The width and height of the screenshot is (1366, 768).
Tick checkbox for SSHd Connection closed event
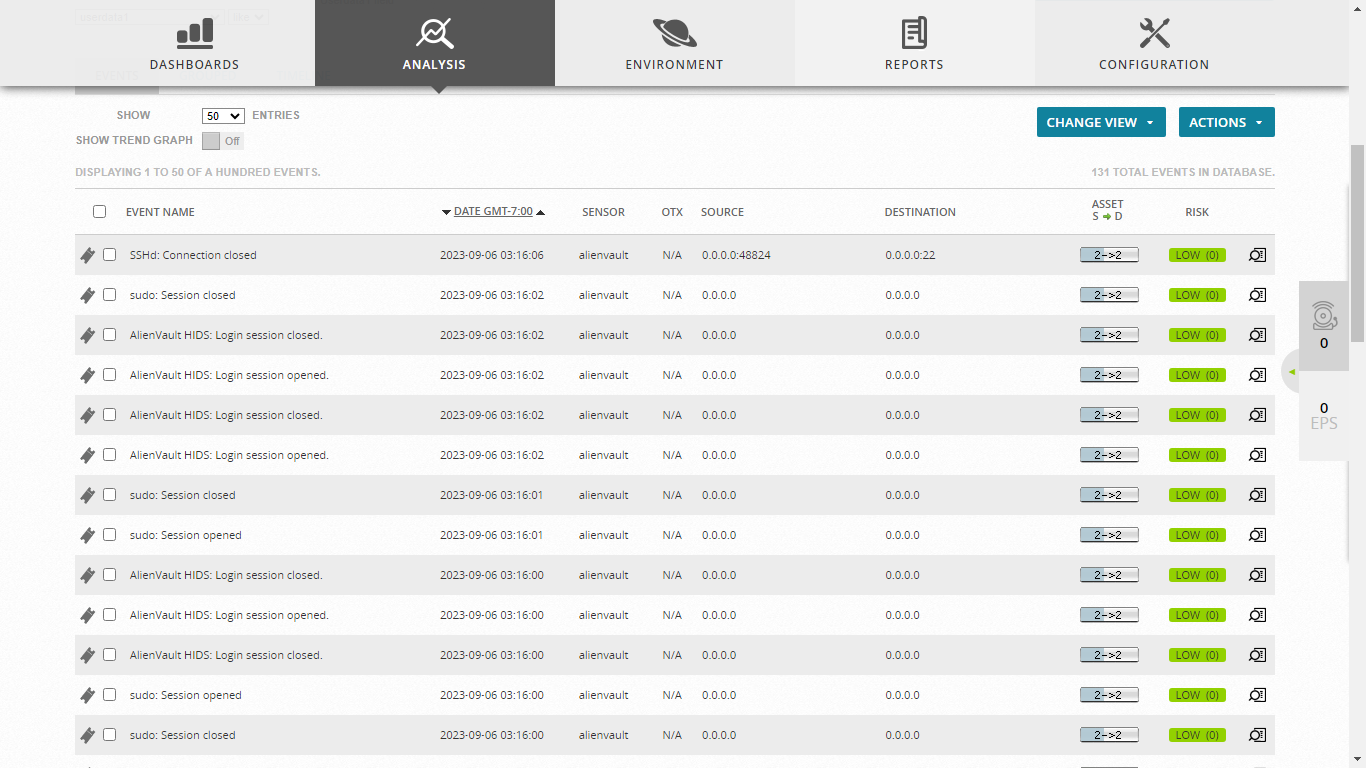(x=110, y=255)
